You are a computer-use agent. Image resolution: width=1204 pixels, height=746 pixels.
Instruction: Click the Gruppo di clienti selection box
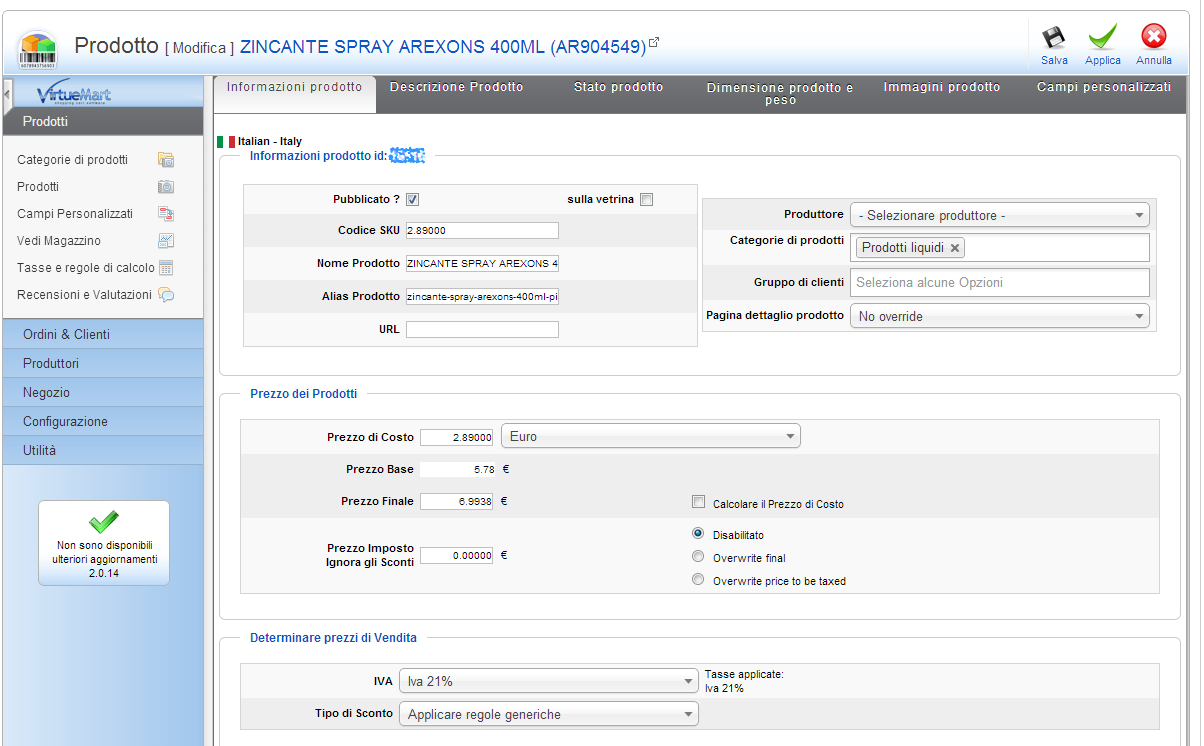1000,282
